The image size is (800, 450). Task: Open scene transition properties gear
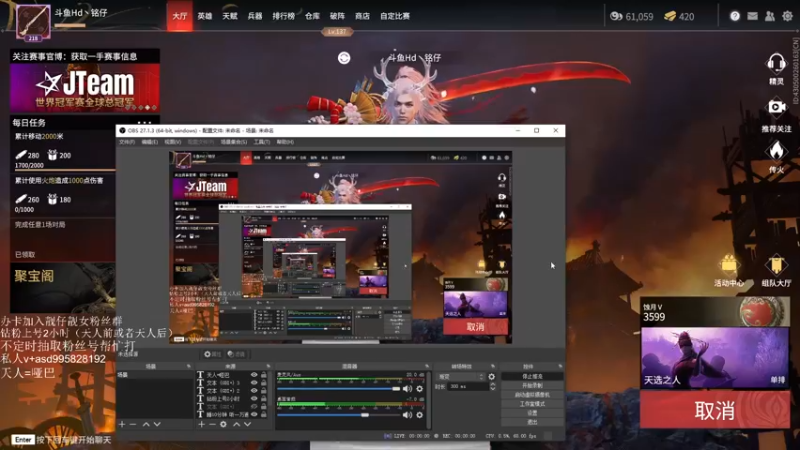pyautogui.click(x=491, y=377)
